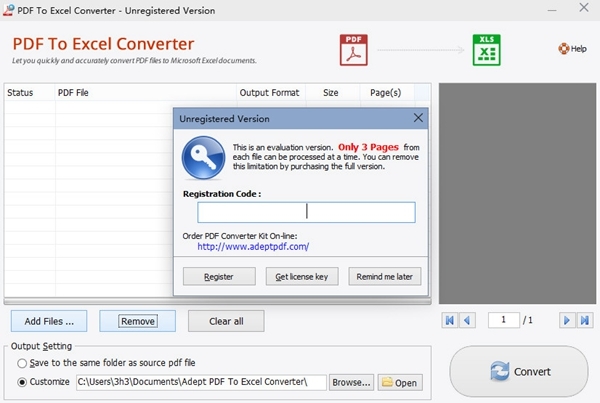Go to previous page in preview navigator
Screen dimensions: 600x403
pos(467,320)
